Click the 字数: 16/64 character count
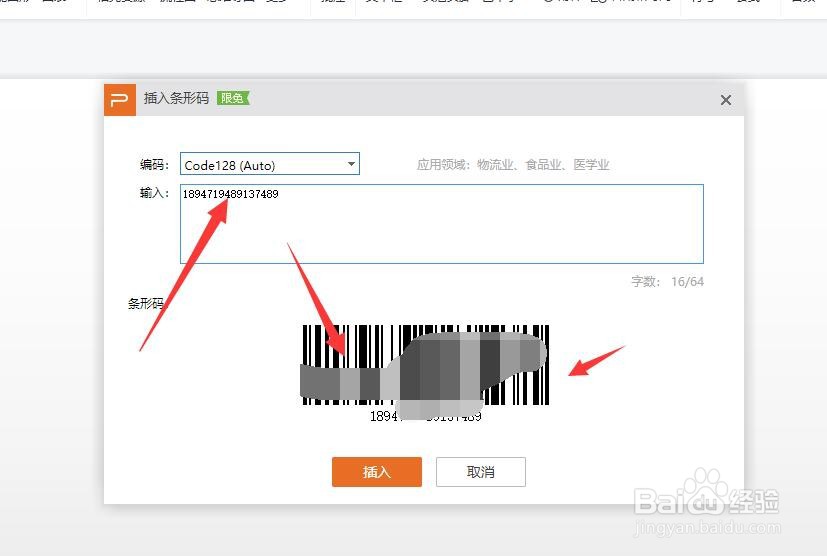Screen dimensions: 827x556 click(x=667, y=282)
